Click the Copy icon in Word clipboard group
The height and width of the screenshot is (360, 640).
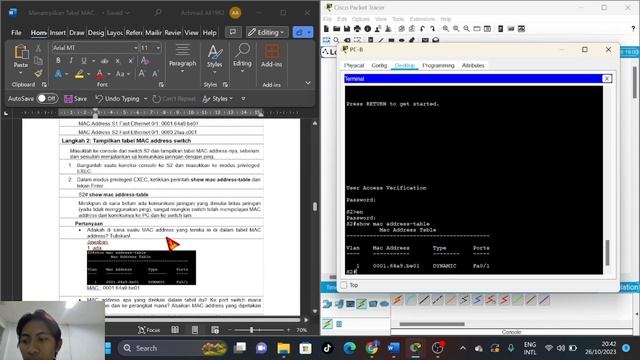point(38,61)
